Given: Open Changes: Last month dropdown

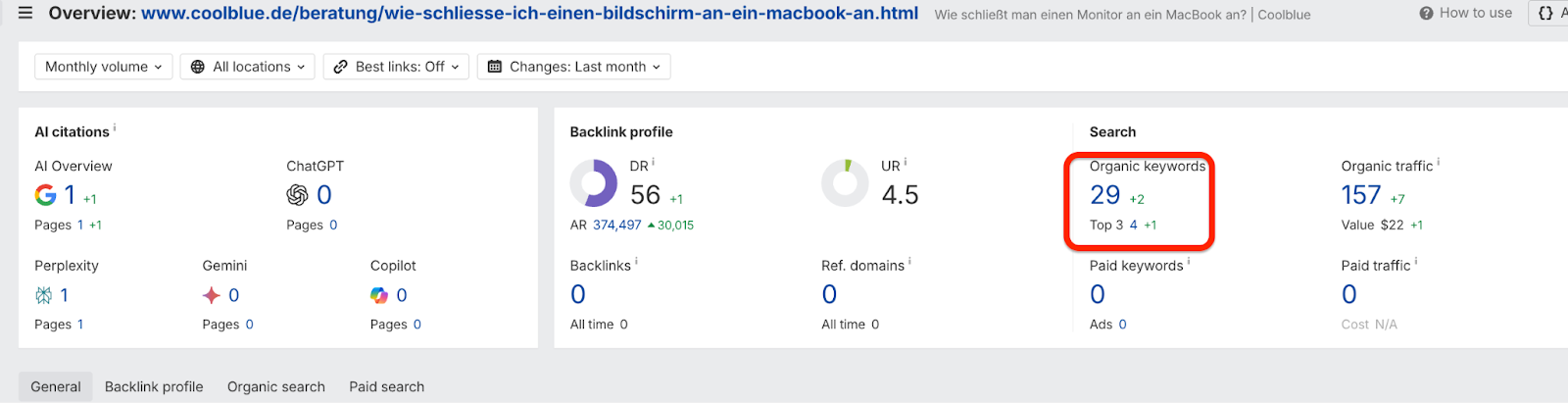Looking at the screenshot, I should (x=574, y=67).
